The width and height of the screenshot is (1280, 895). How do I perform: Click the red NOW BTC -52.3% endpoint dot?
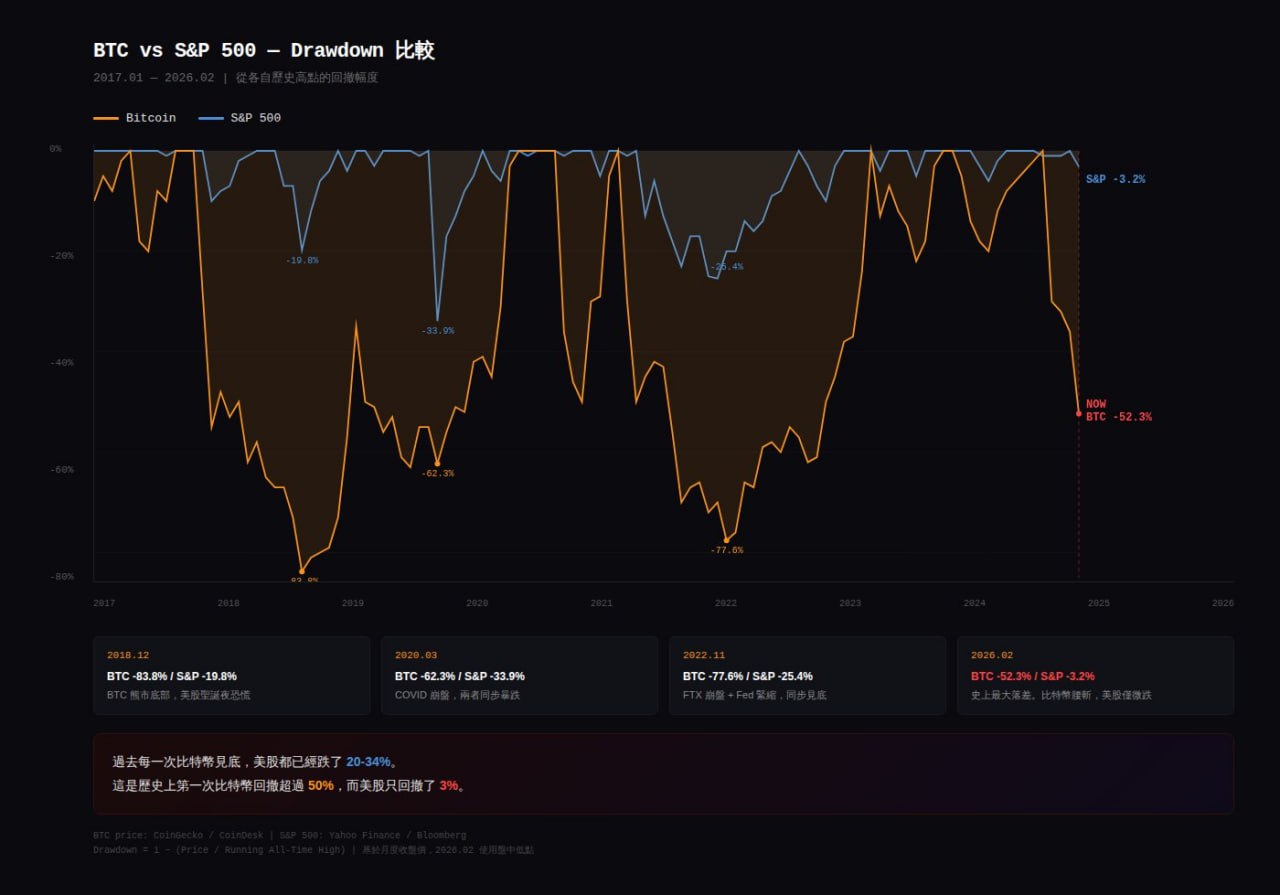click(x=1078, y=413)
